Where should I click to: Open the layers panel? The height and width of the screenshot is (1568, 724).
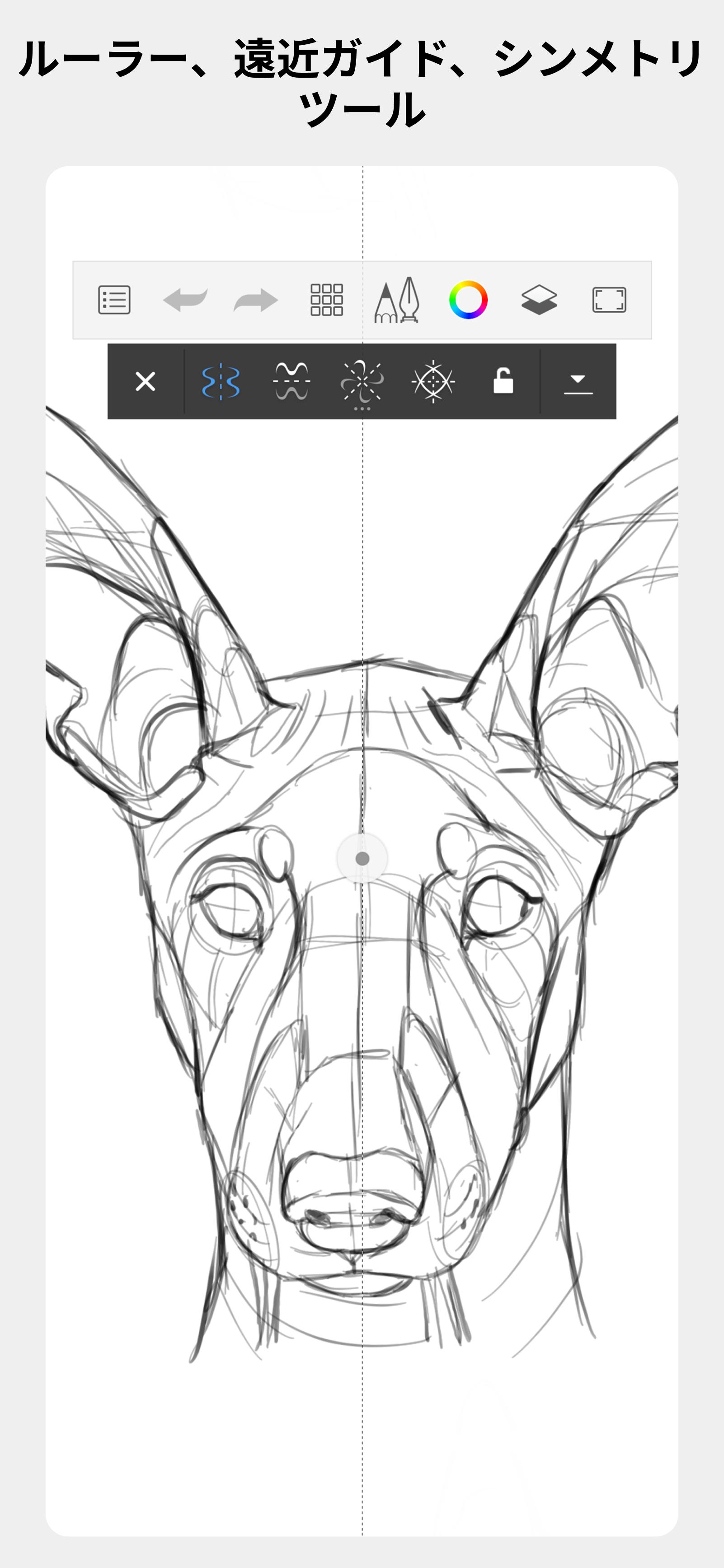[x=539, y=300]
